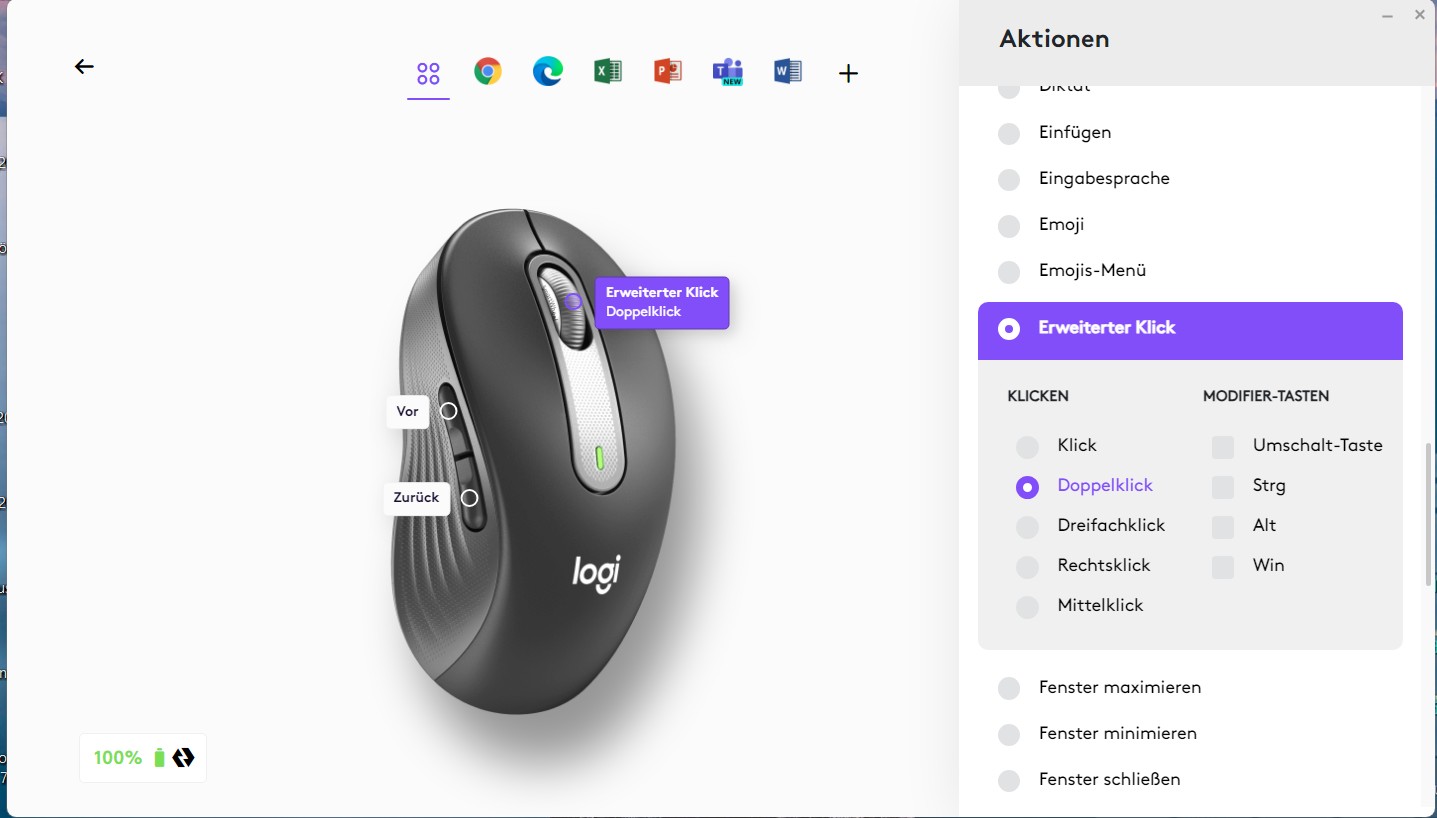1437x818 pixels.
Task: Open the Excel app profile
Action: (x=608, y=71)
